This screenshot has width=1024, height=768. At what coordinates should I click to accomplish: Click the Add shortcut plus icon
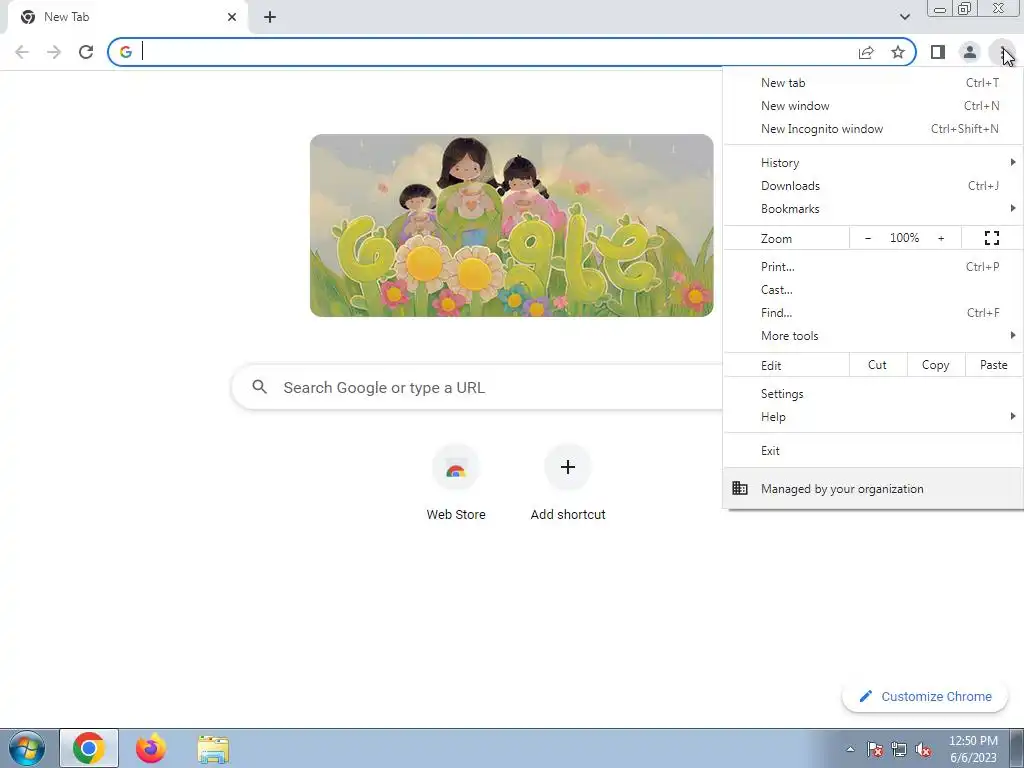pyautogui.click(x=568, y=468)
